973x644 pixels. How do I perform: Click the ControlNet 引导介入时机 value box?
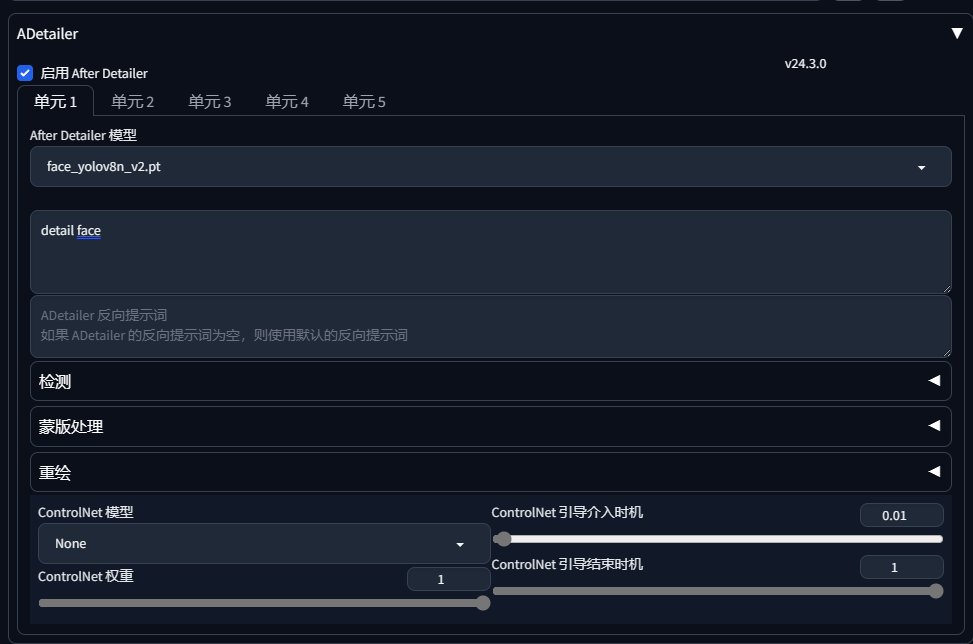click(x=902, y=515)
